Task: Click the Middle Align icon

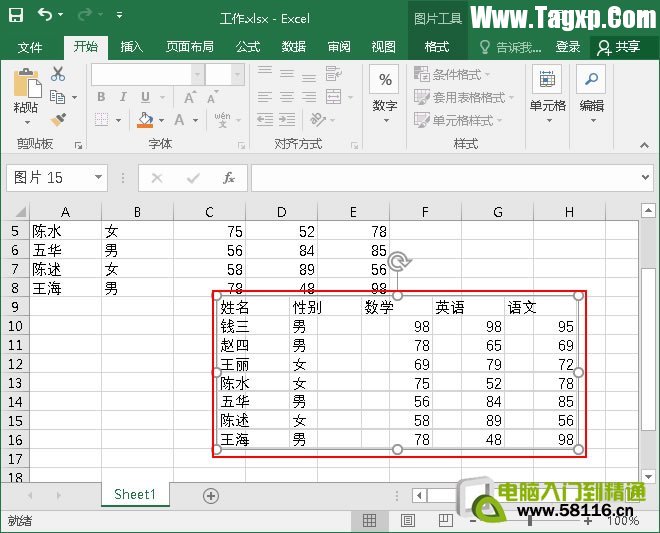Action: point(287,74)
